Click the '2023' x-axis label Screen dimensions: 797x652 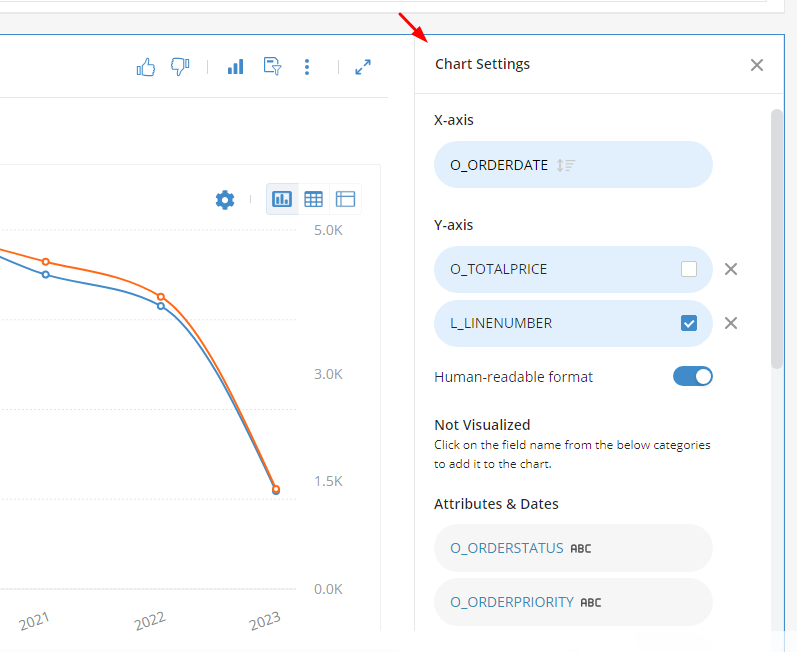(265, 620)
